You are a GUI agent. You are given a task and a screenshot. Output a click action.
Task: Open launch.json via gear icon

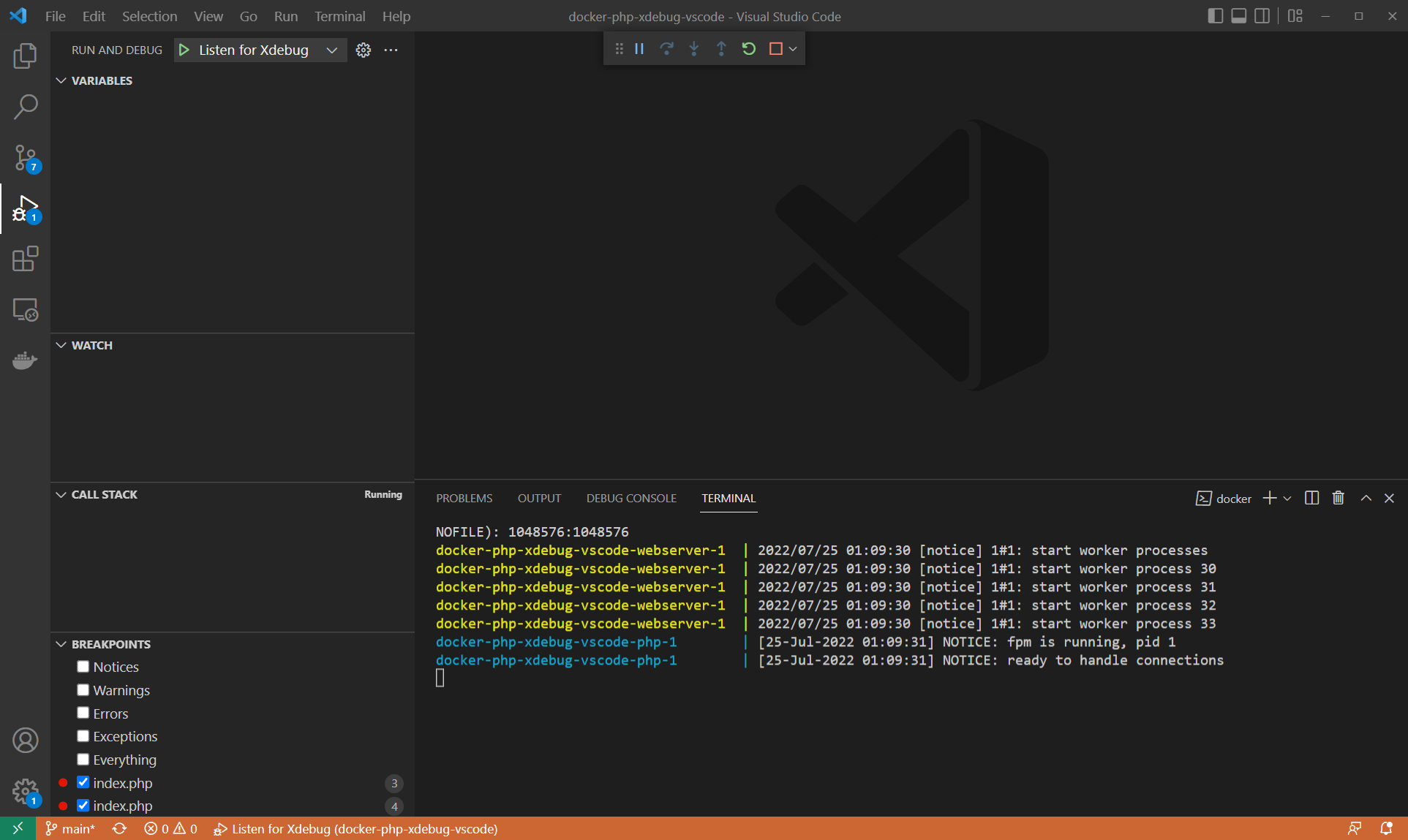(x=363, y=50)
